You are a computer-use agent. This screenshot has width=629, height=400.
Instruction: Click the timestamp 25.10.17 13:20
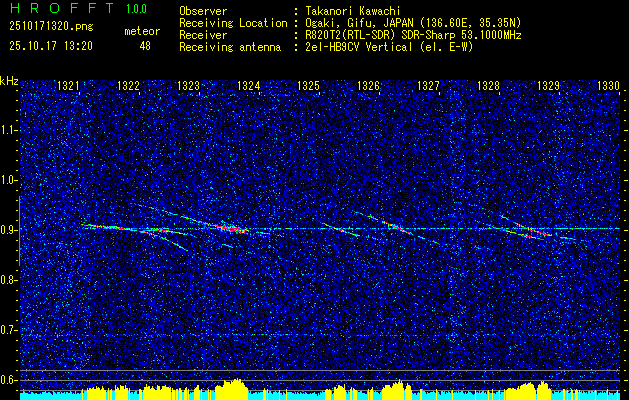51,46
